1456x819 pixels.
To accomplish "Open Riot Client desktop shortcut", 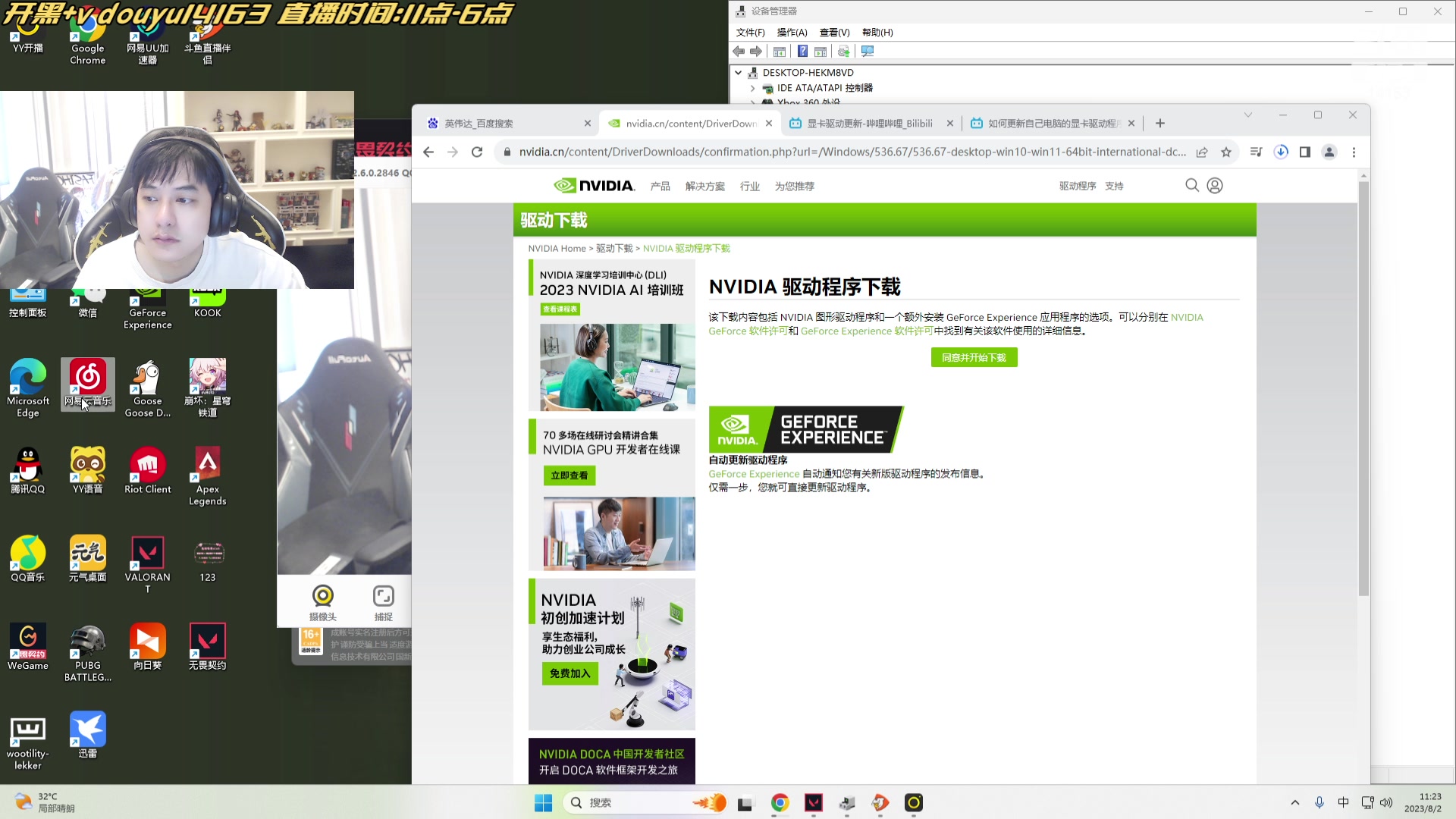I will (148, 471).
